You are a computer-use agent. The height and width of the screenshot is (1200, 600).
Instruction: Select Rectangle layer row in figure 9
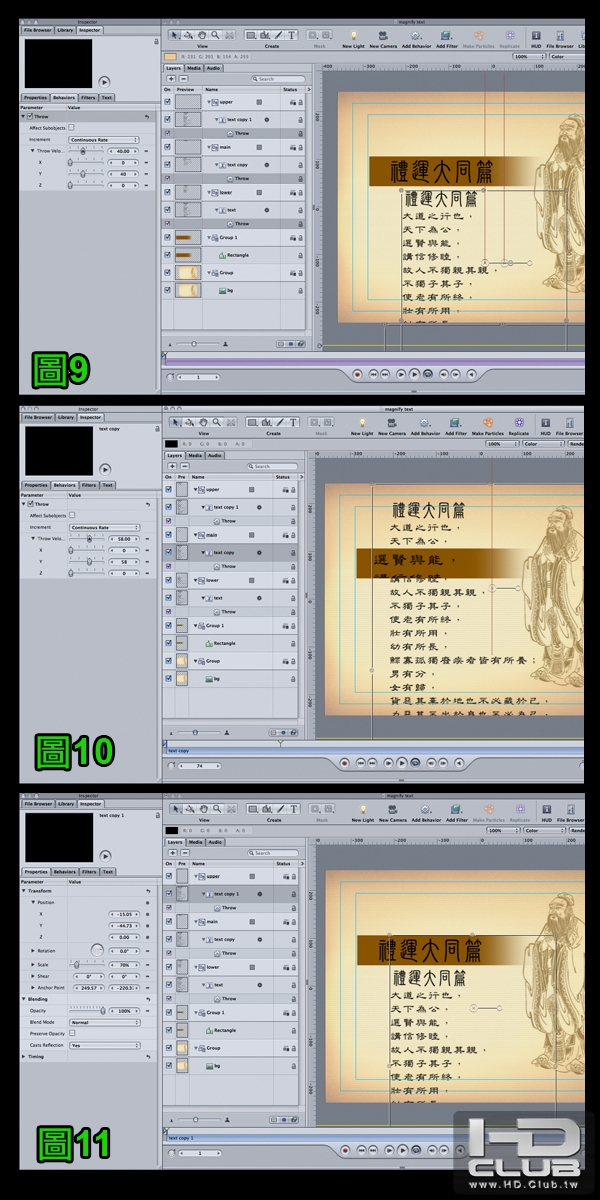231,255
